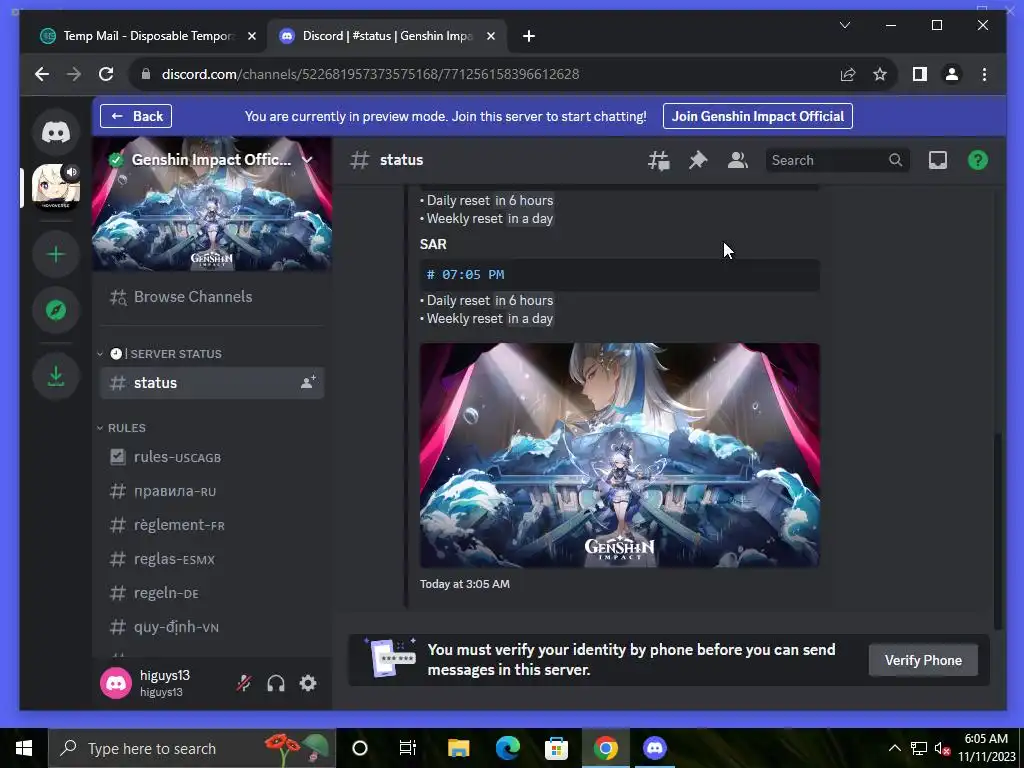Toggle deafen headphones in user panel
This screenshot has width=1024, height=768.
pos(276,683)
